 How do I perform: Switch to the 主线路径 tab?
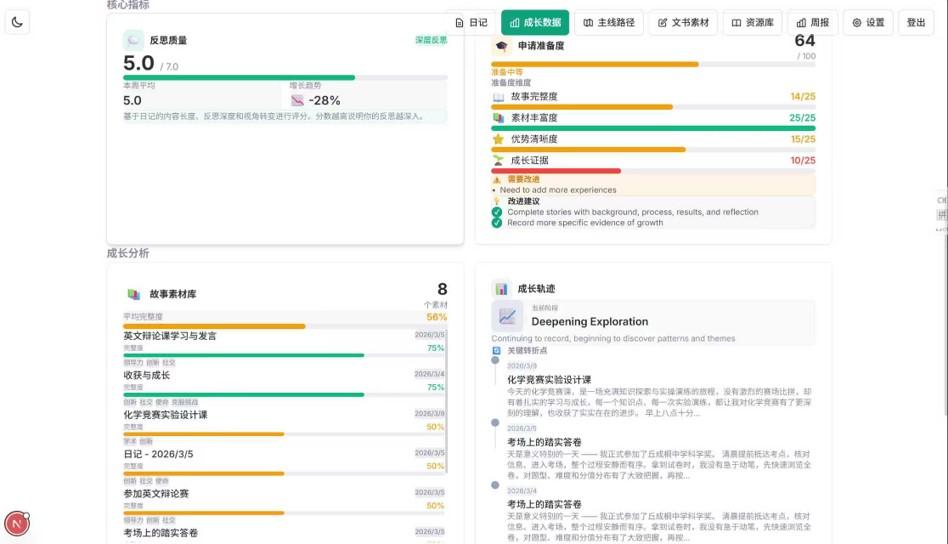pyautogui.click(x=609, y=22)
